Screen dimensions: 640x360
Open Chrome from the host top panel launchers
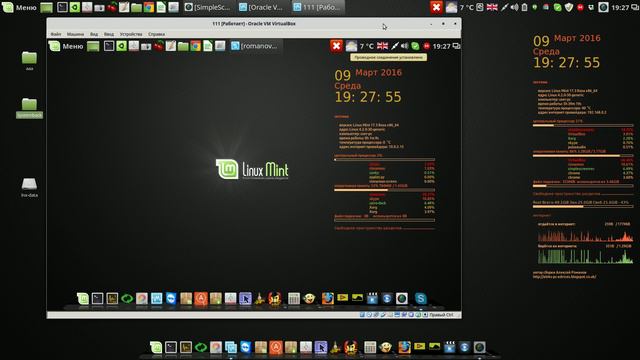pyautogui.click(x=149, y=7)
